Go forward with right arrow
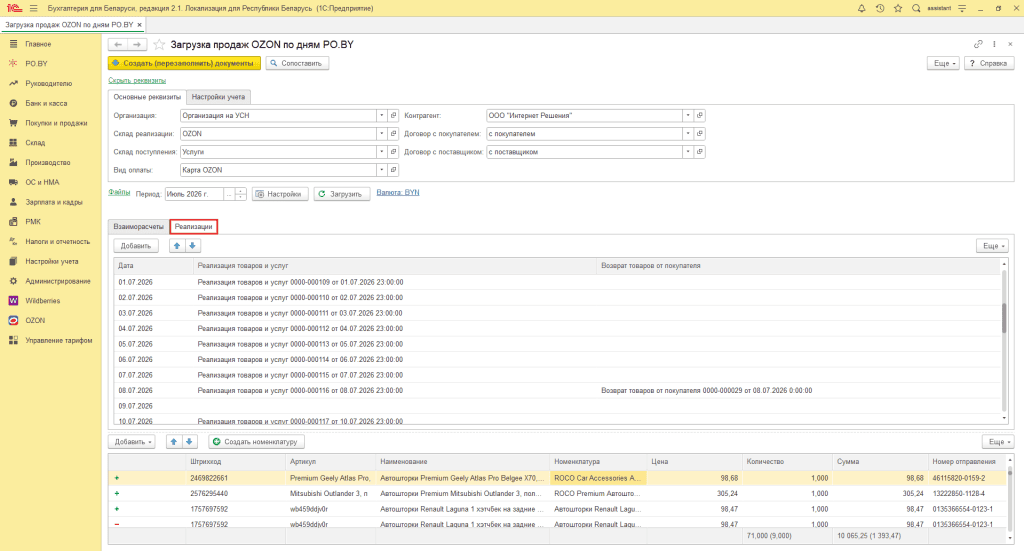The image size is (1024, 551). [137, 44]
